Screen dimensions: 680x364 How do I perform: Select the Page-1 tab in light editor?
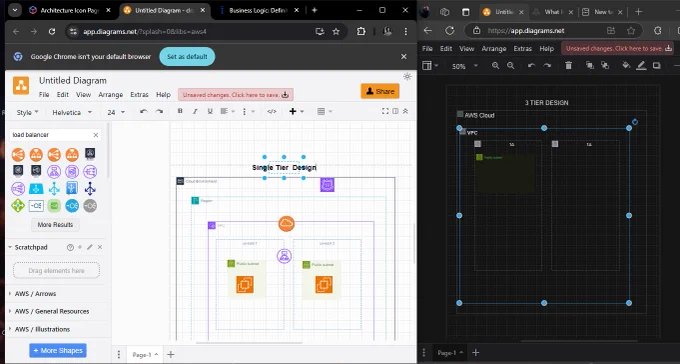point(144,354)
